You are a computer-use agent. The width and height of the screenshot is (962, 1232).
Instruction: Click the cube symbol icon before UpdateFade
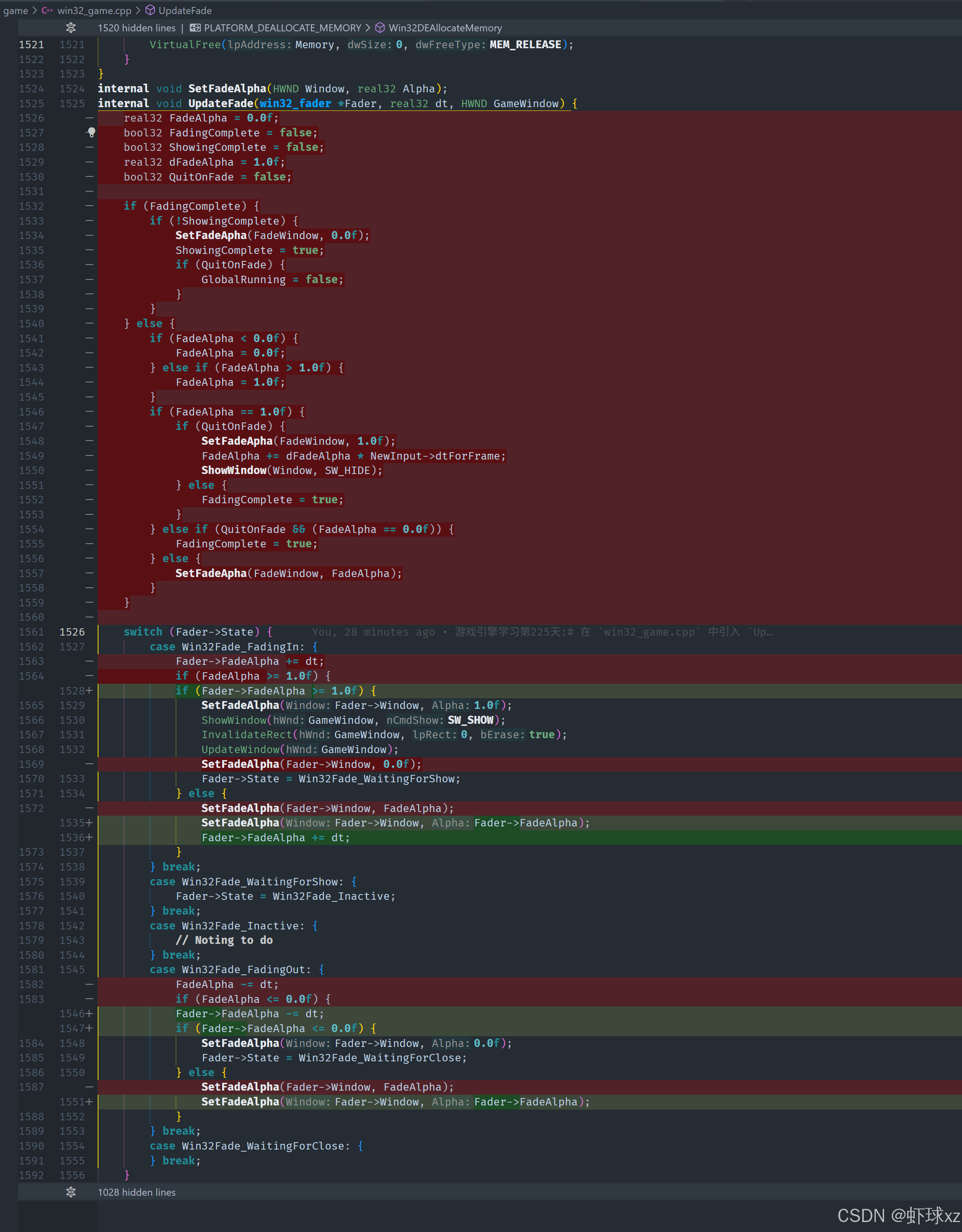150,11
